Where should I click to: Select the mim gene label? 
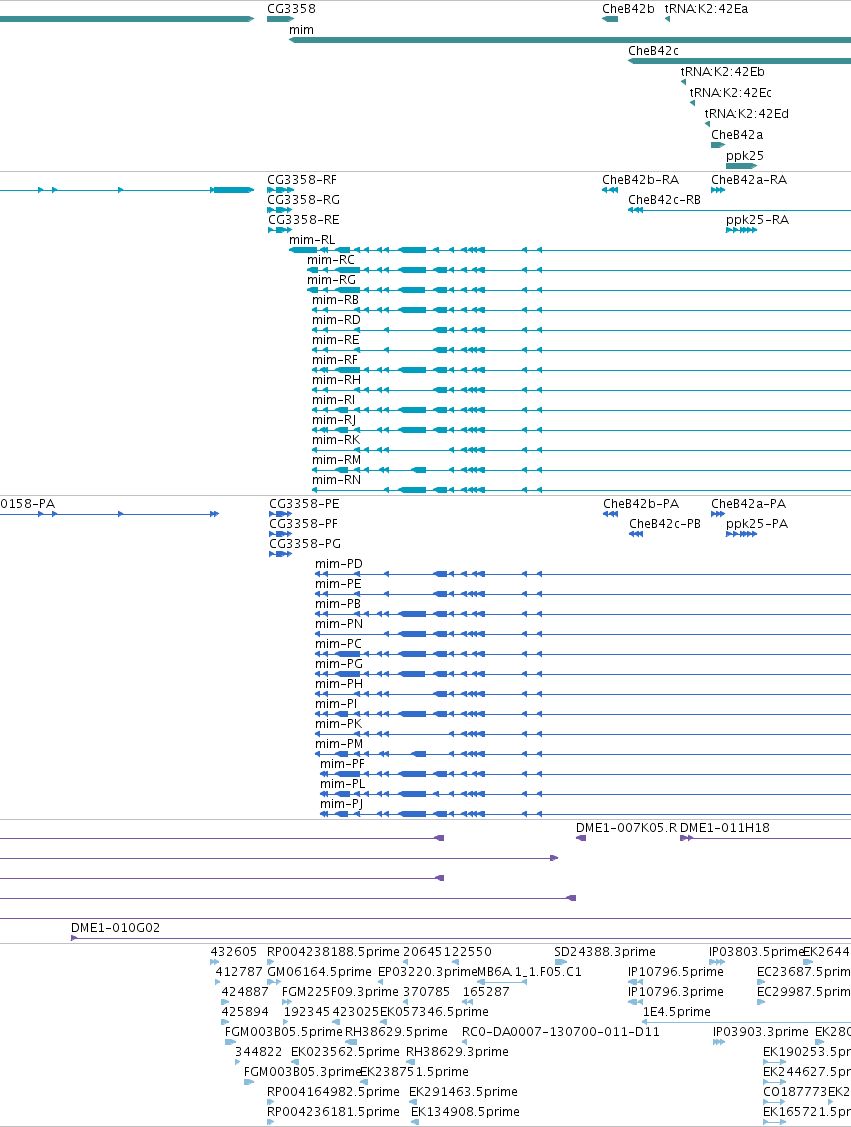[301, 29]
